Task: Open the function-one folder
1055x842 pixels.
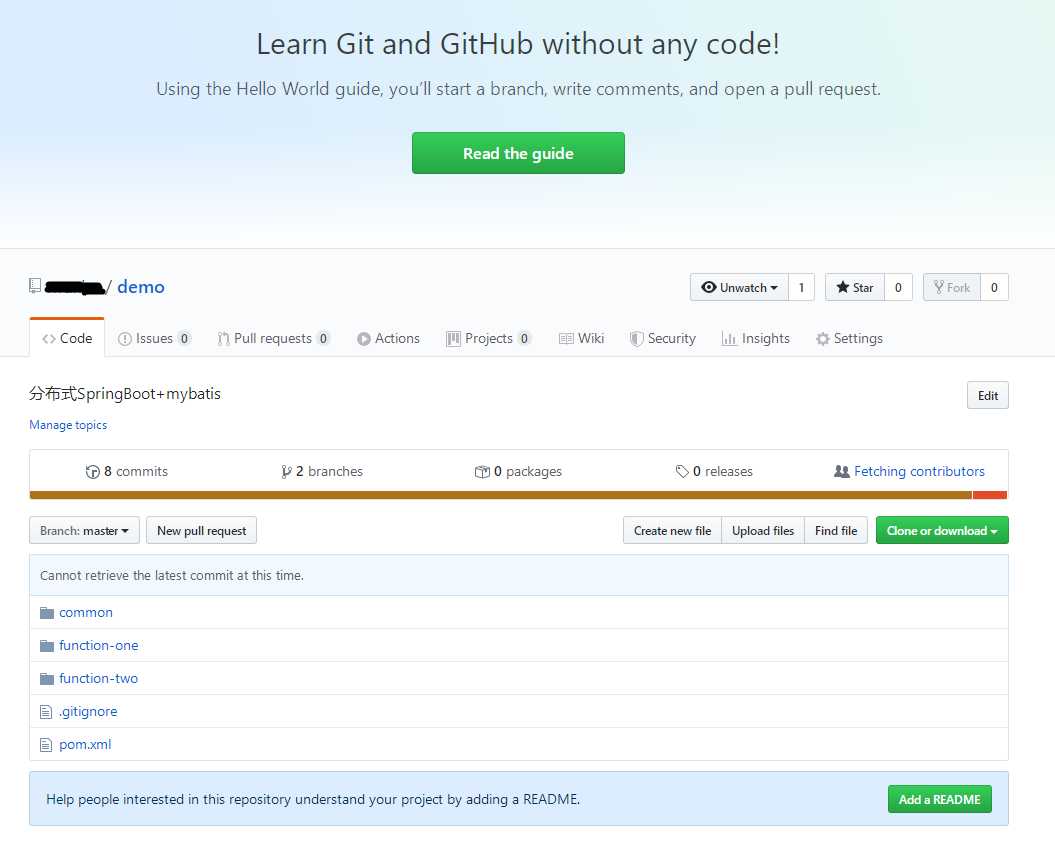Action: [98, 645]
